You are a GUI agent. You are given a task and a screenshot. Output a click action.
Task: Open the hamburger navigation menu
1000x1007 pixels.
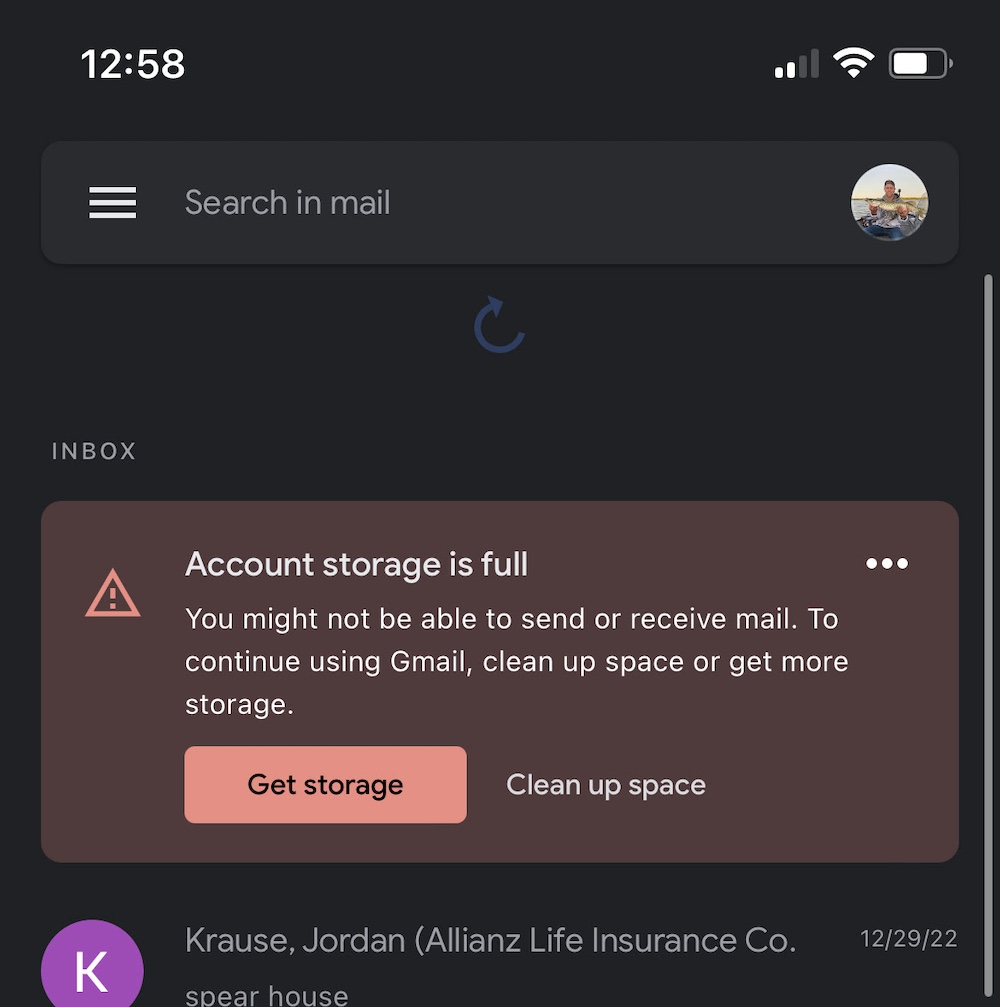coord(112,202)
